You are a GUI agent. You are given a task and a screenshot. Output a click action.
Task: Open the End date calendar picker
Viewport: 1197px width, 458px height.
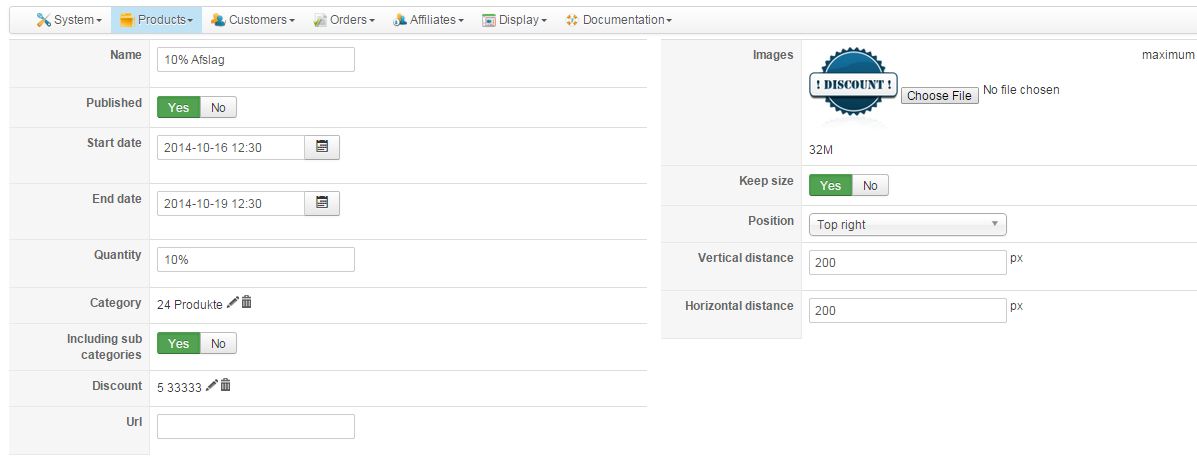click(x=322, y=203)
